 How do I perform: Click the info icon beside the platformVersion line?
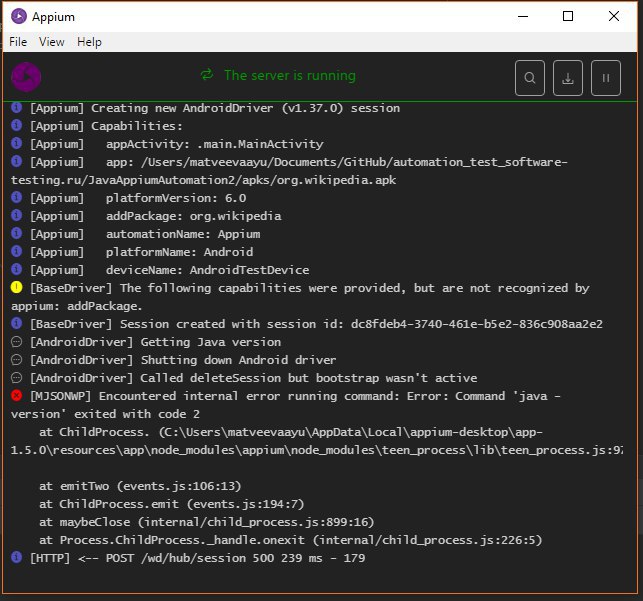[16, 197]
